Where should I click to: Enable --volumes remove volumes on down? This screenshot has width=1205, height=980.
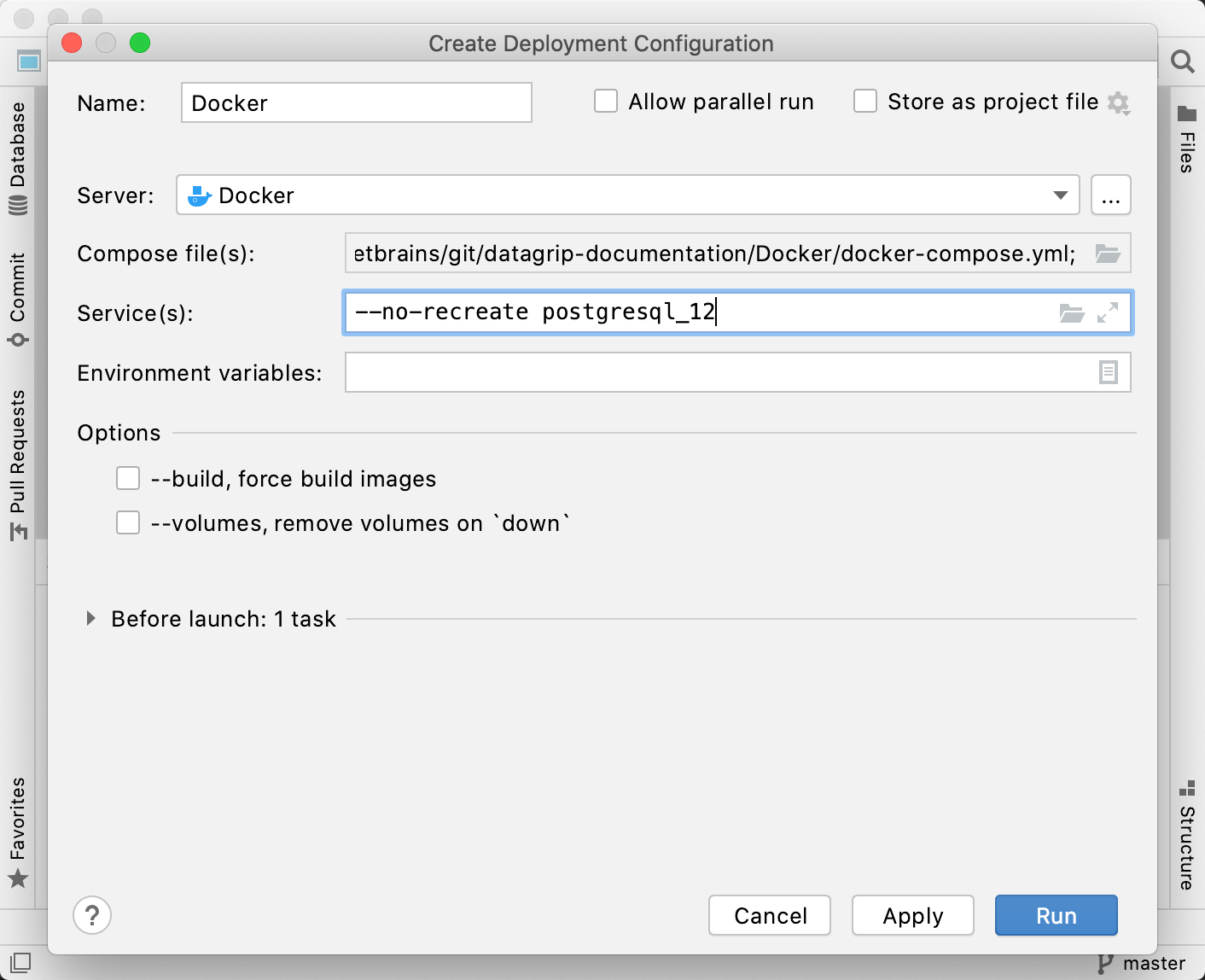(x=128, y=522)
